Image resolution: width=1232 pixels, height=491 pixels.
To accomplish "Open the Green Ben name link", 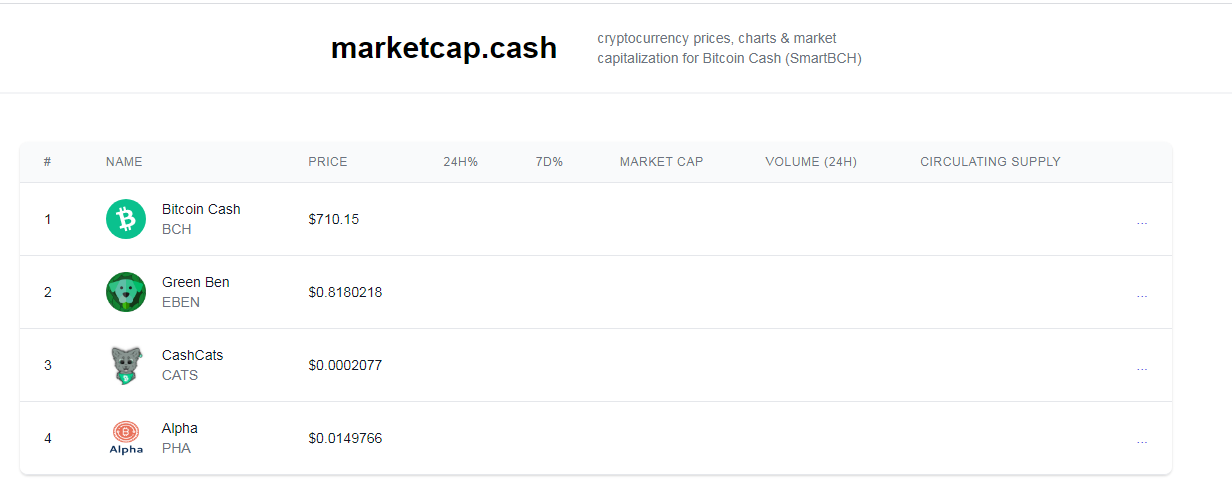I will [196, 282].
